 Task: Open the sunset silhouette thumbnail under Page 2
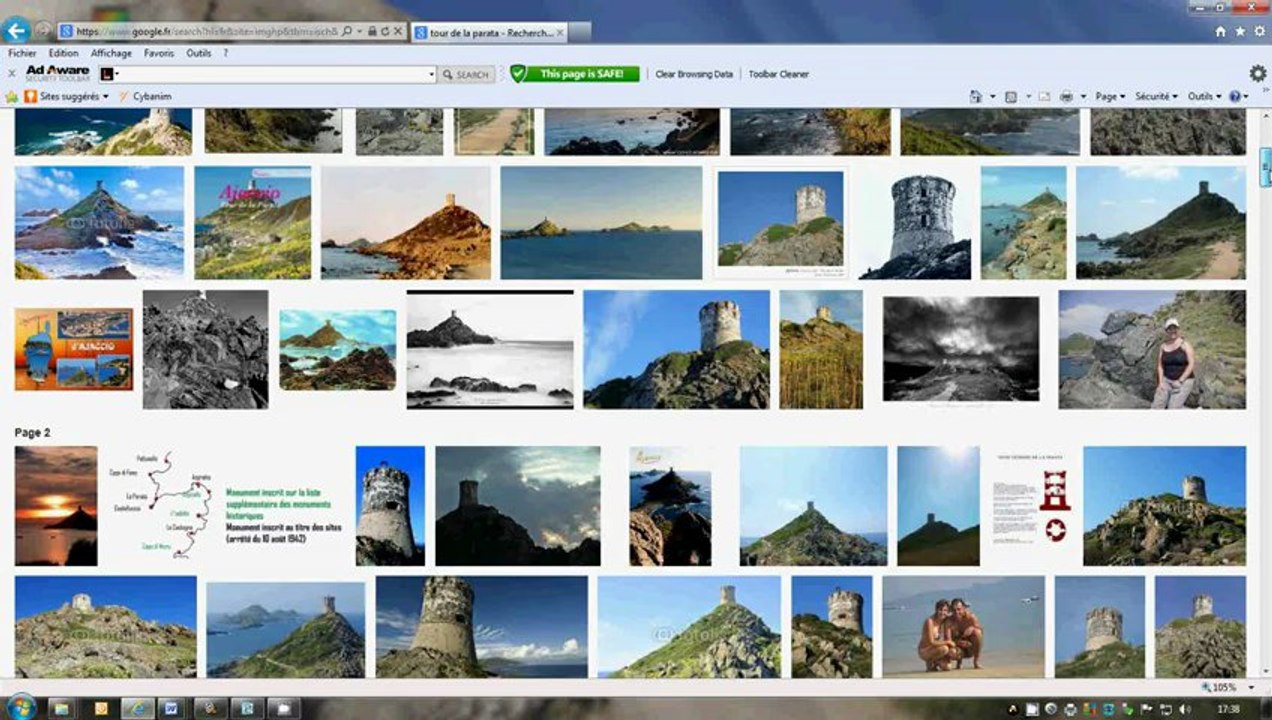point(56,506)
